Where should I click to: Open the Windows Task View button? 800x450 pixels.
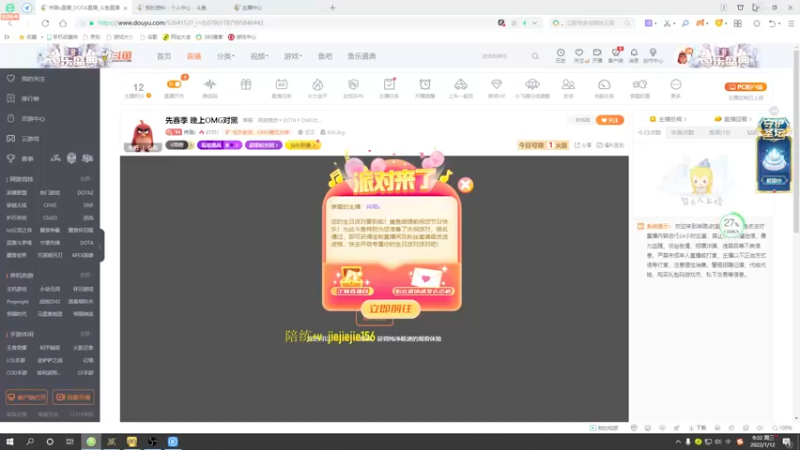click(70, 441)
